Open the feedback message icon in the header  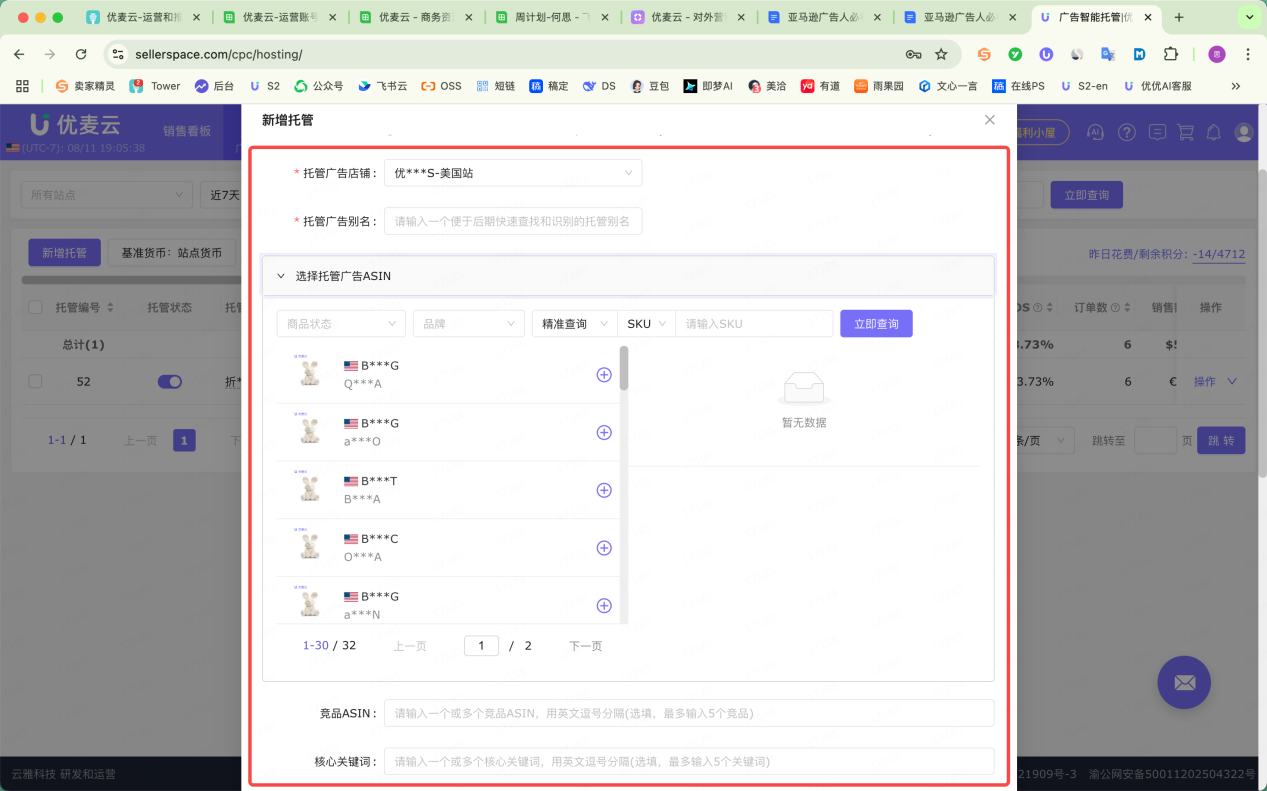point(1157,131)
